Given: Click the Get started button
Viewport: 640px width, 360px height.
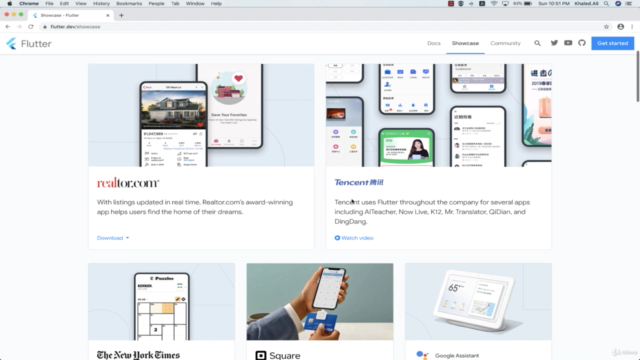Looking at the screenshot, I should pos(612,43).
